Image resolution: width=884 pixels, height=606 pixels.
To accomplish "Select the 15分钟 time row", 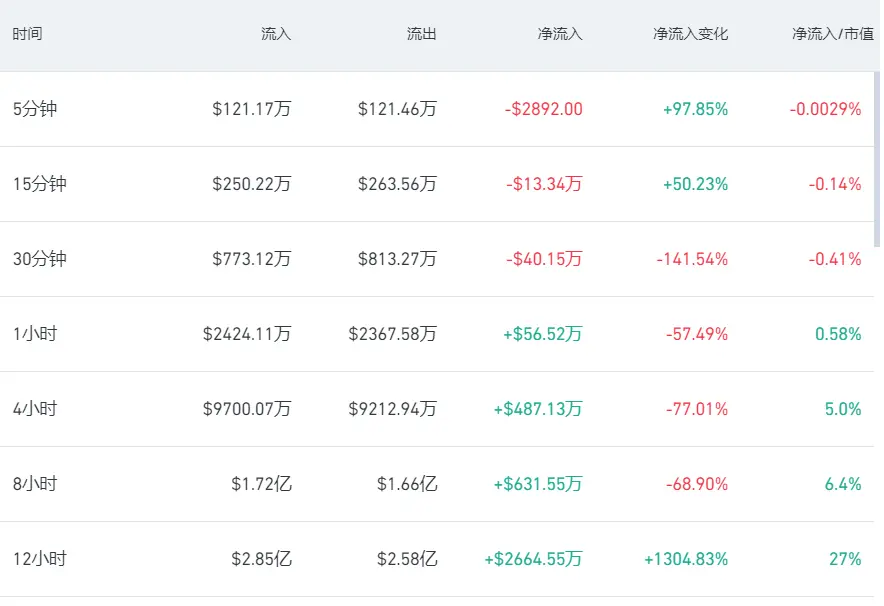I will point(437,184).
